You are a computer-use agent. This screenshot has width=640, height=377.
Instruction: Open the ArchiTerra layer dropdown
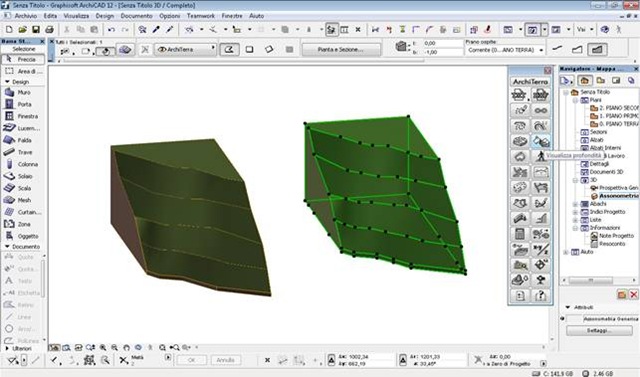(x=186, y=49)
